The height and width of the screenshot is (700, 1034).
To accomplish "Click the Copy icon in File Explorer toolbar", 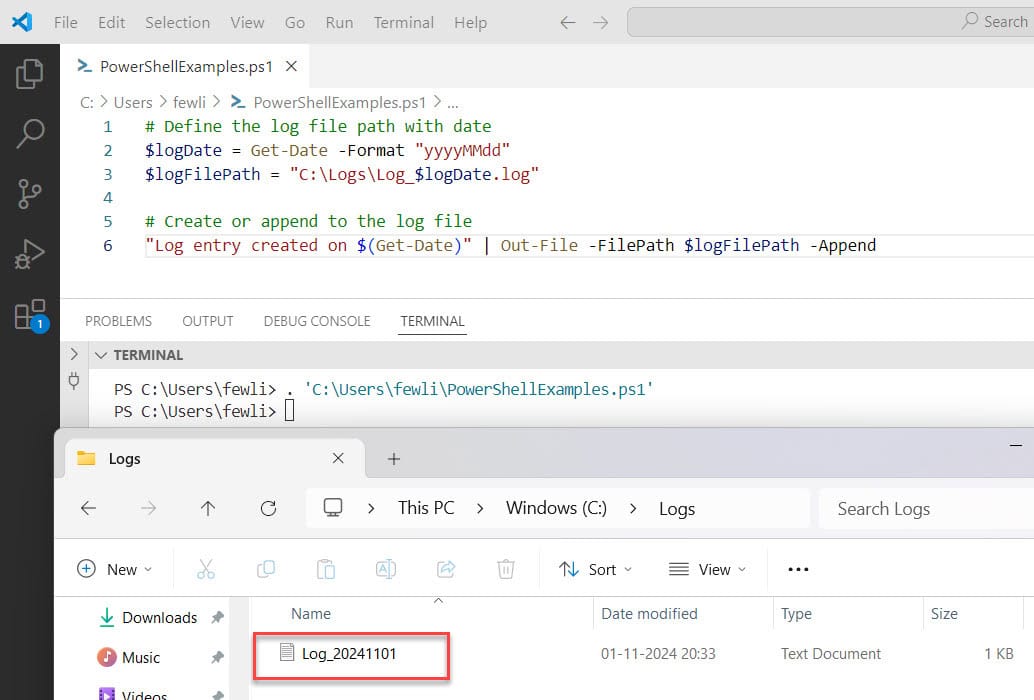I will tap(265, 568).
